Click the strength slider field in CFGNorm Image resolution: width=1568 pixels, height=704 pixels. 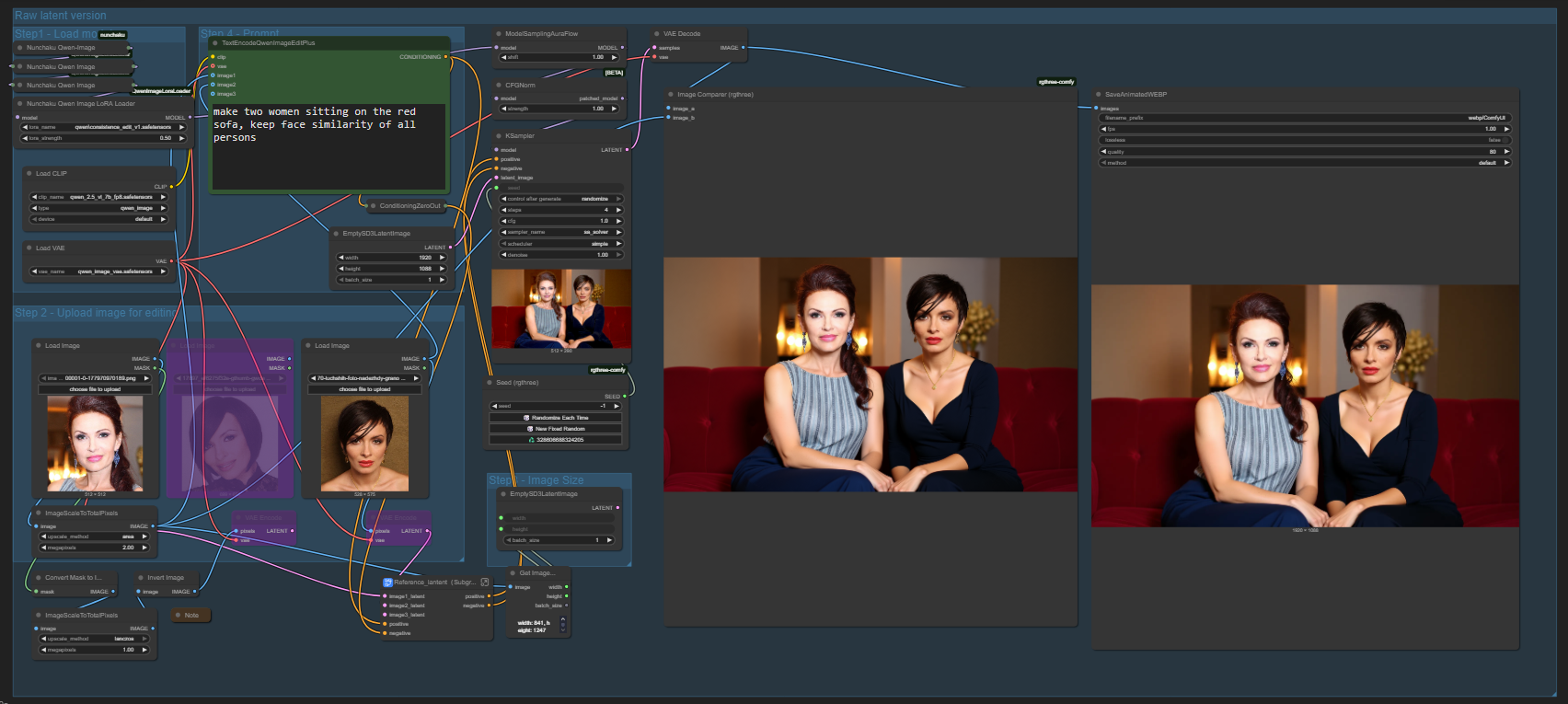click(559, 109)
